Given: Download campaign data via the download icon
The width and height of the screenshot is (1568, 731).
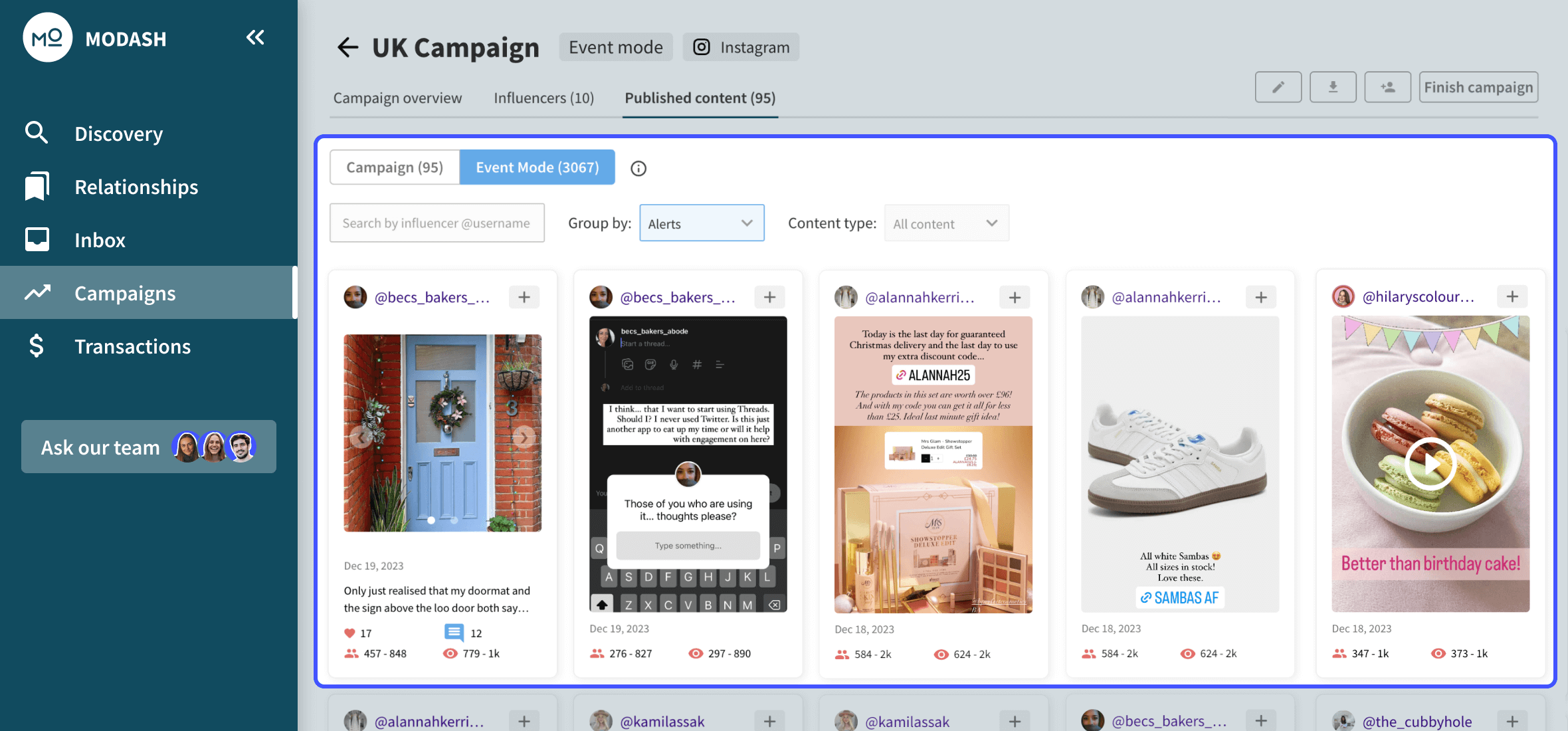Looking at the screenshot, I should (1333, 86).
